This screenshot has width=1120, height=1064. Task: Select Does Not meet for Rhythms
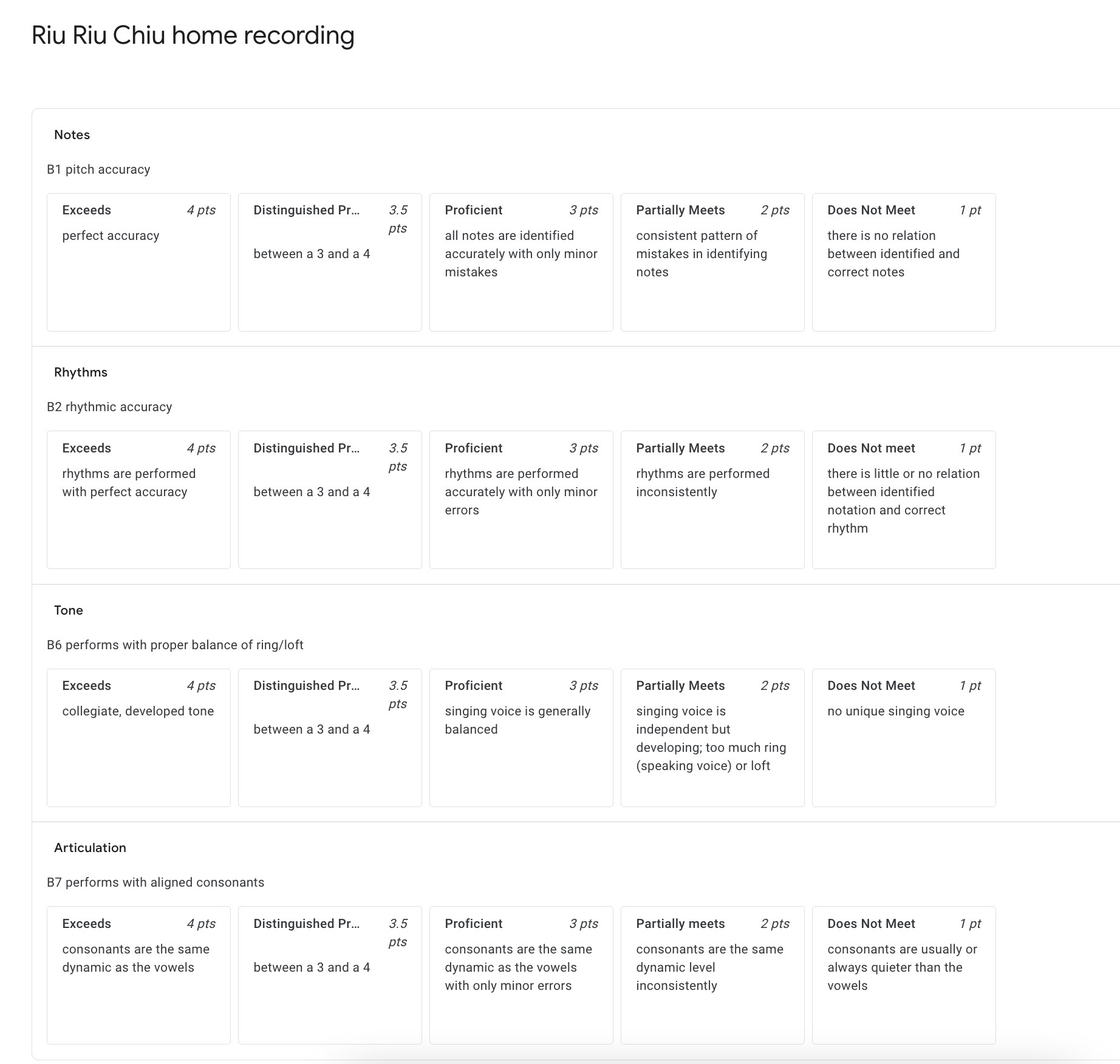(904, 499)
